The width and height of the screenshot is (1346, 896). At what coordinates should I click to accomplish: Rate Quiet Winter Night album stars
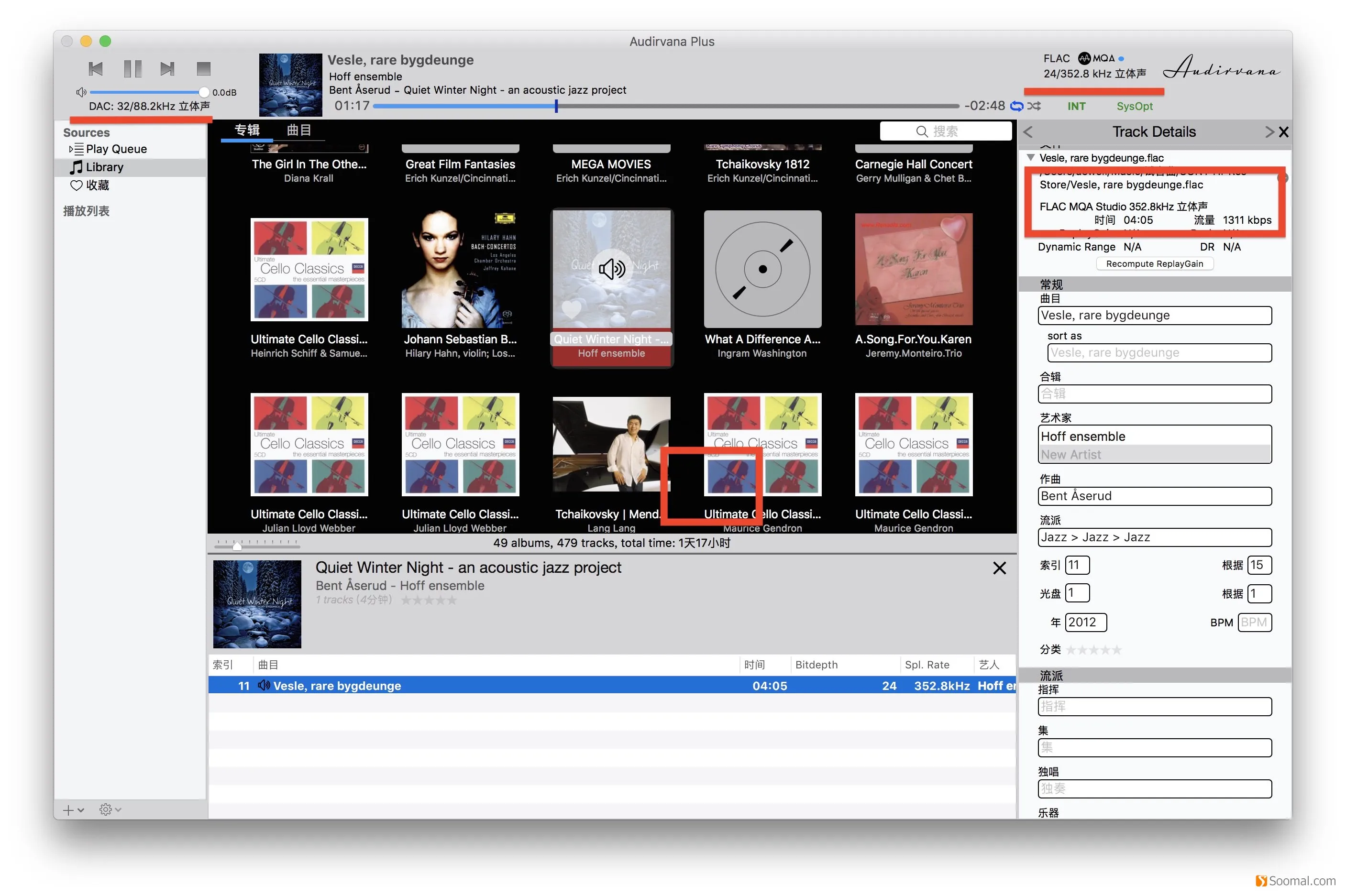tap(429, 600)
